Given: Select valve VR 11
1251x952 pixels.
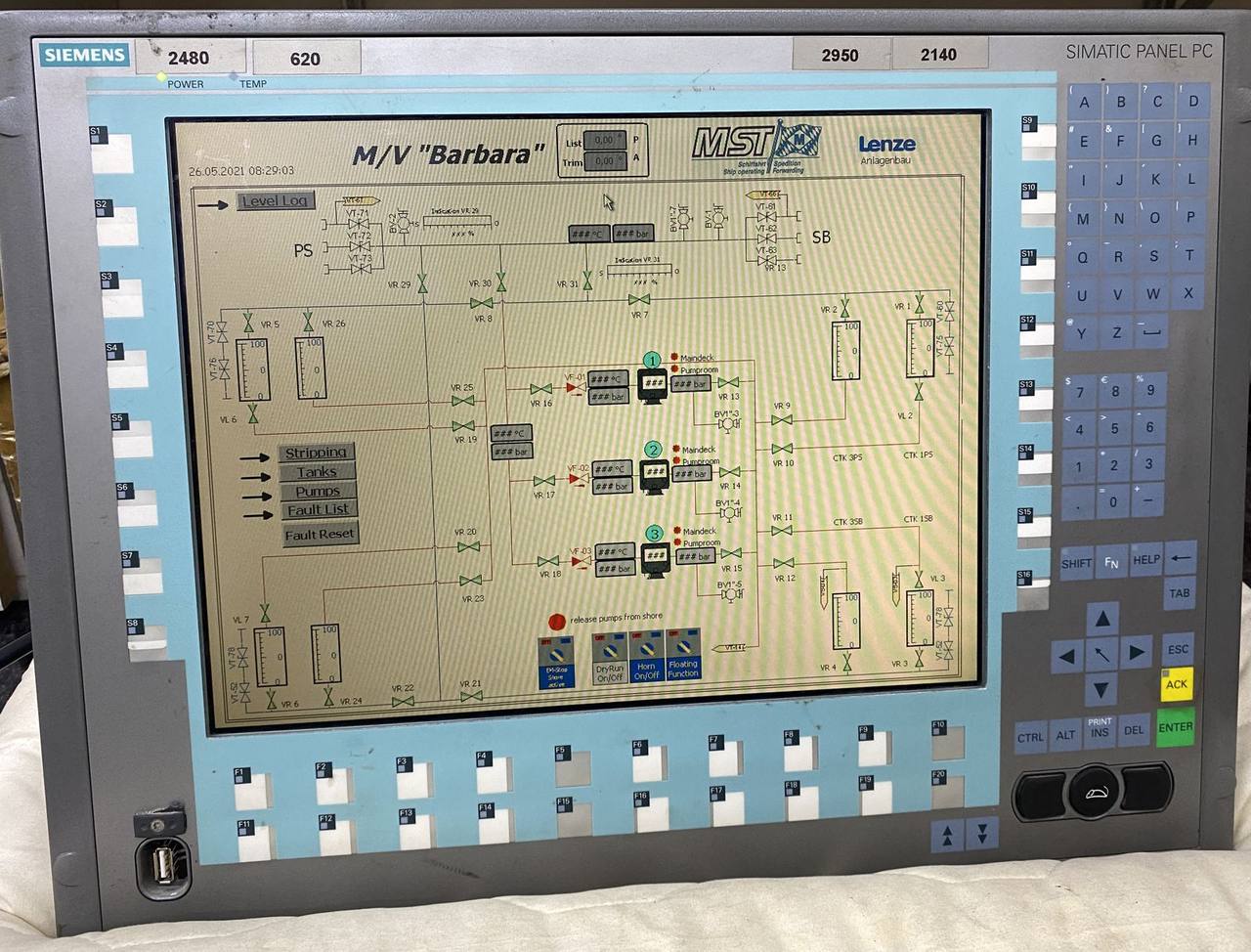Looking at the screenshot, I should pyautogui.click(x=782, y=531).
